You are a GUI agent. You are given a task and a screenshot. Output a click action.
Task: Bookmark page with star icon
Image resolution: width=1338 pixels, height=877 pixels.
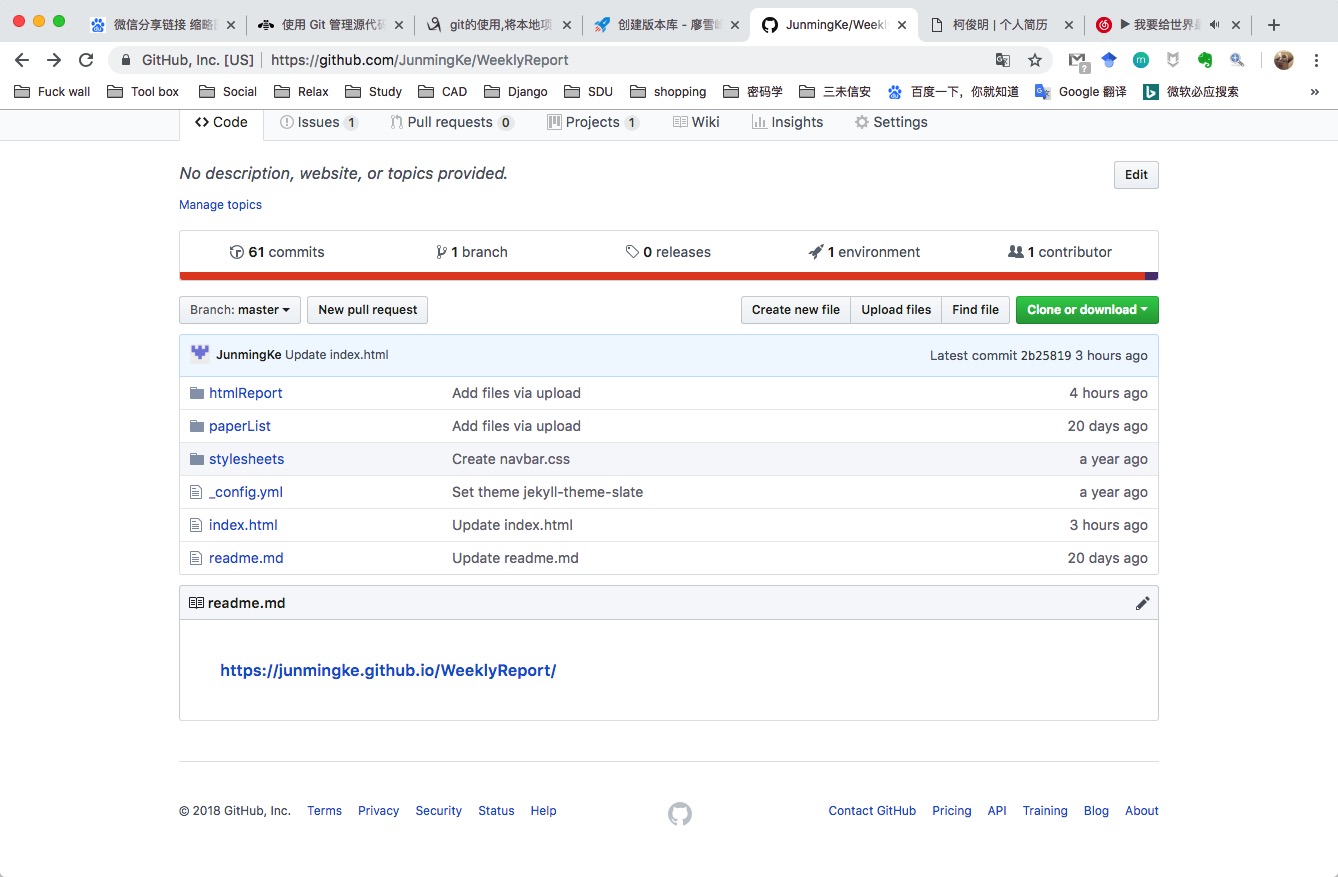pos(1035,60)
